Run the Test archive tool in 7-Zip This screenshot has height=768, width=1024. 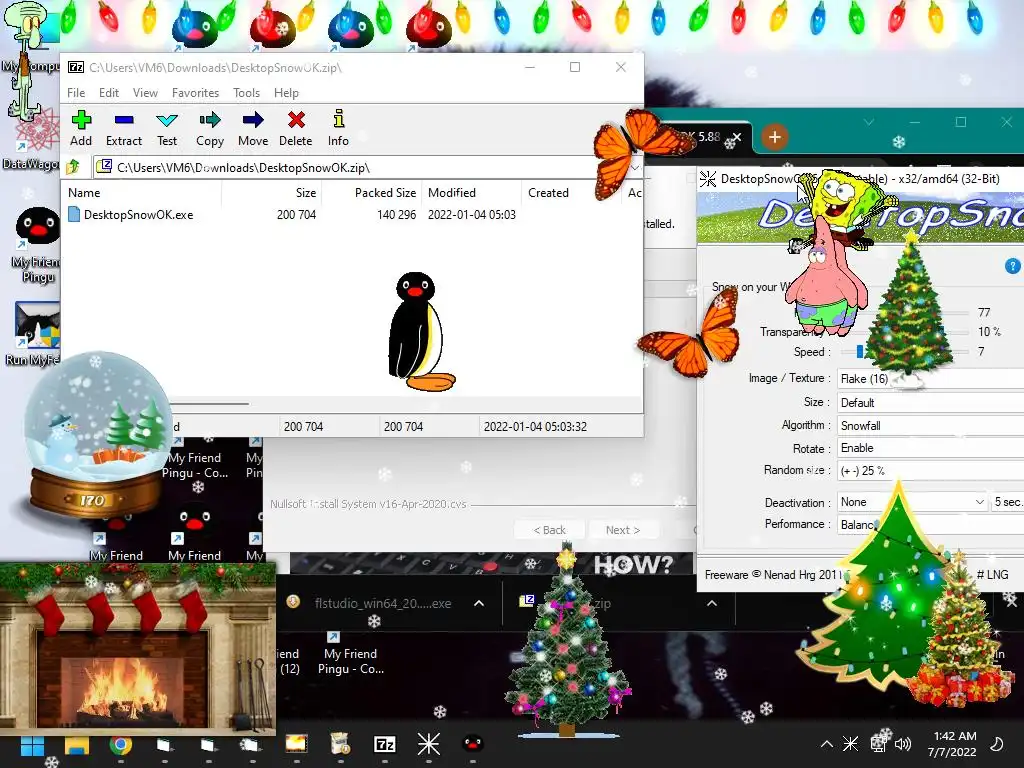pos(167,128)
